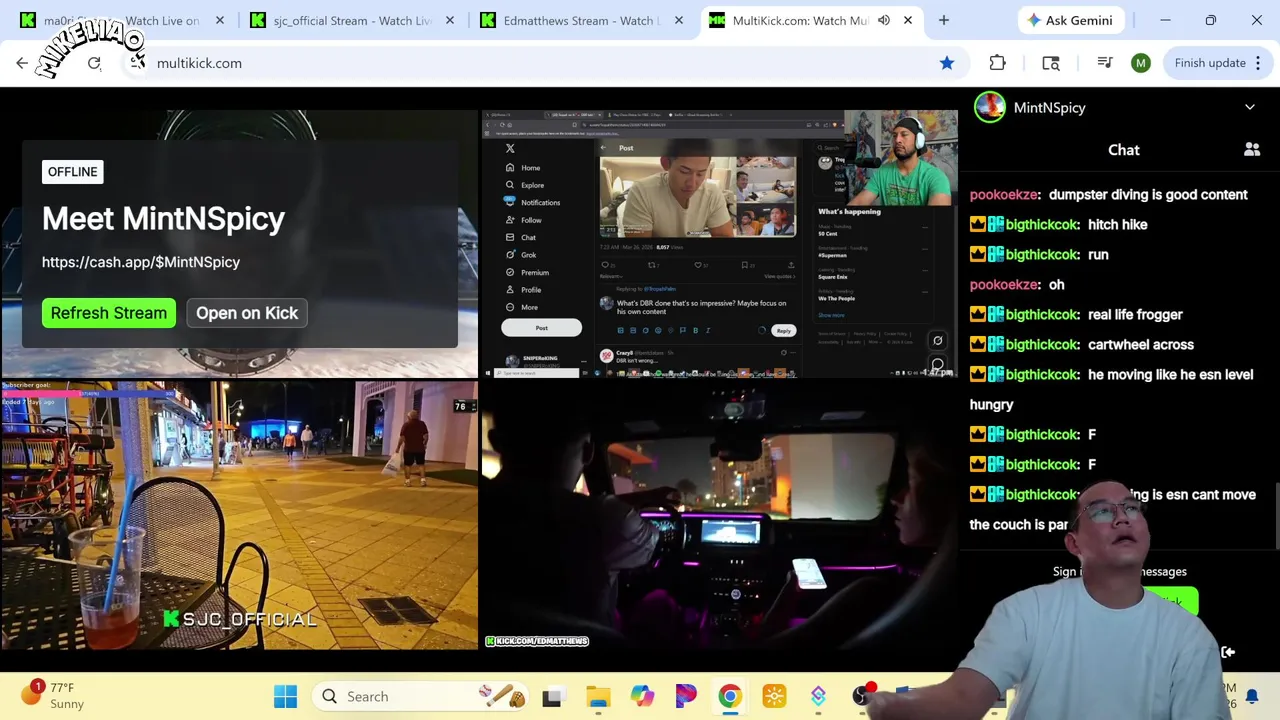Click the top-right X post stream video

coord(720,244)
